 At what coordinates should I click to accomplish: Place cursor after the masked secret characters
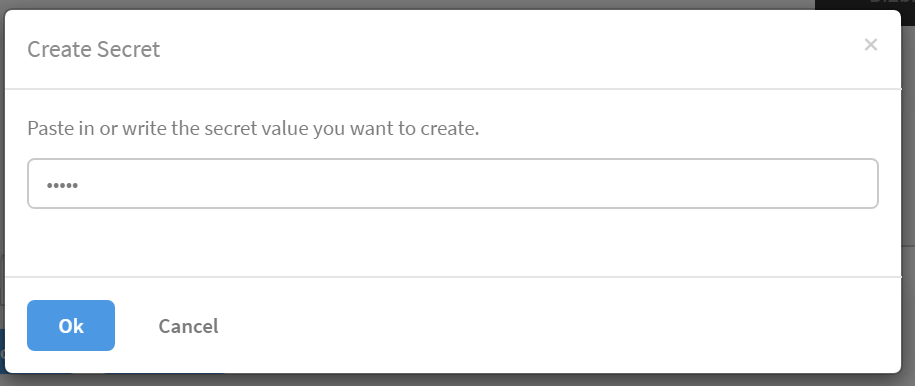pyautogui.click(x=80, y=186)
